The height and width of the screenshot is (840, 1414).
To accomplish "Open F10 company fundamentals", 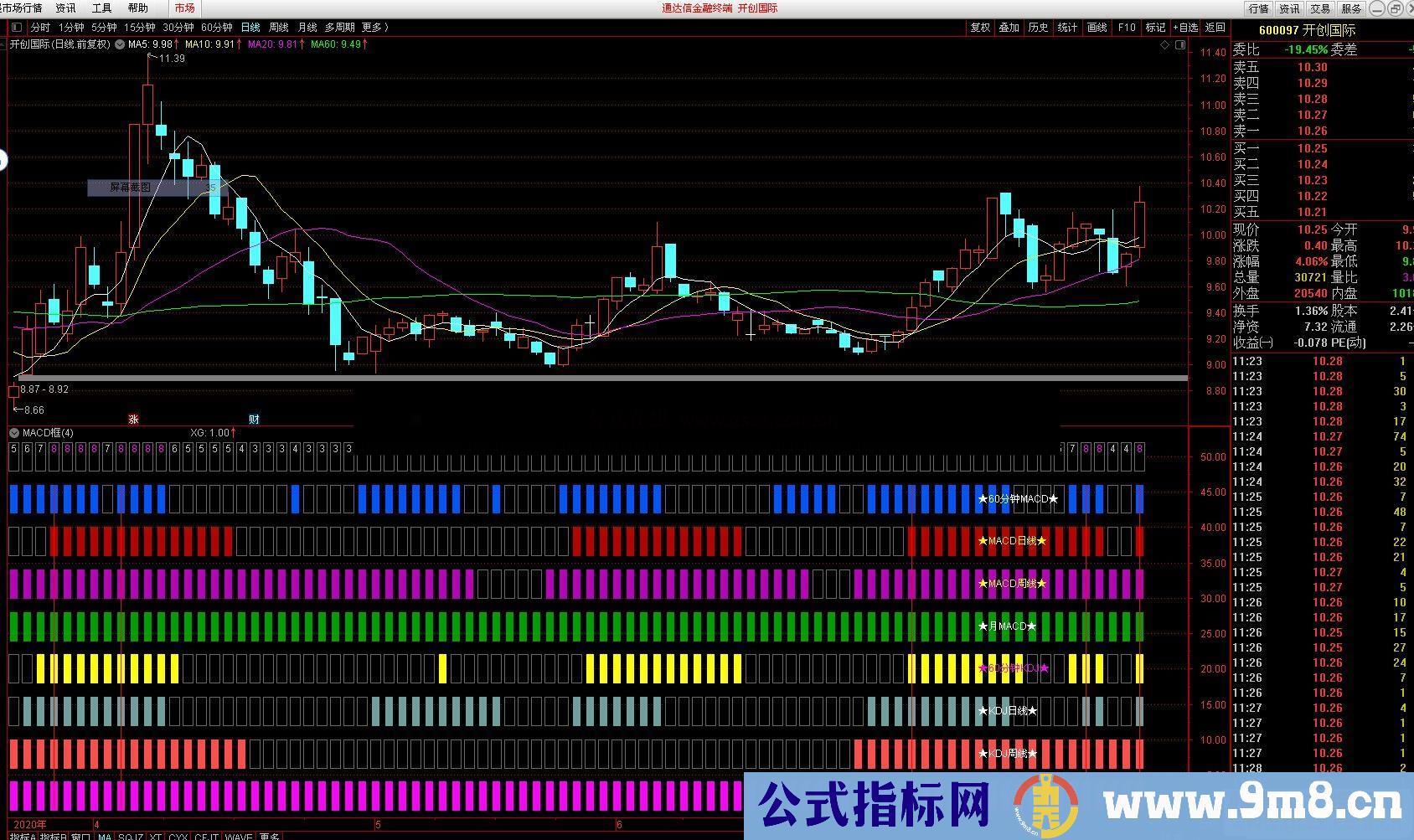I will coord(1125,27).
